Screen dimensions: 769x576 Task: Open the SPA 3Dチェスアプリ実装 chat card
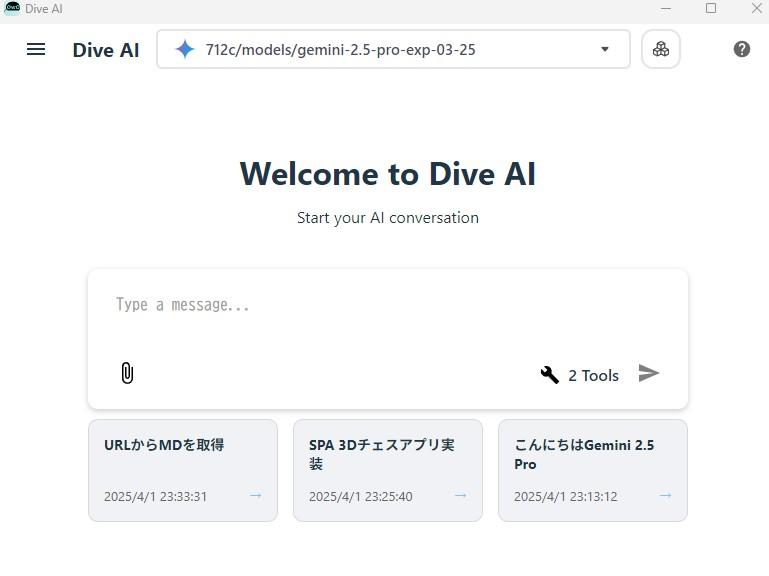tap(388, 470)
